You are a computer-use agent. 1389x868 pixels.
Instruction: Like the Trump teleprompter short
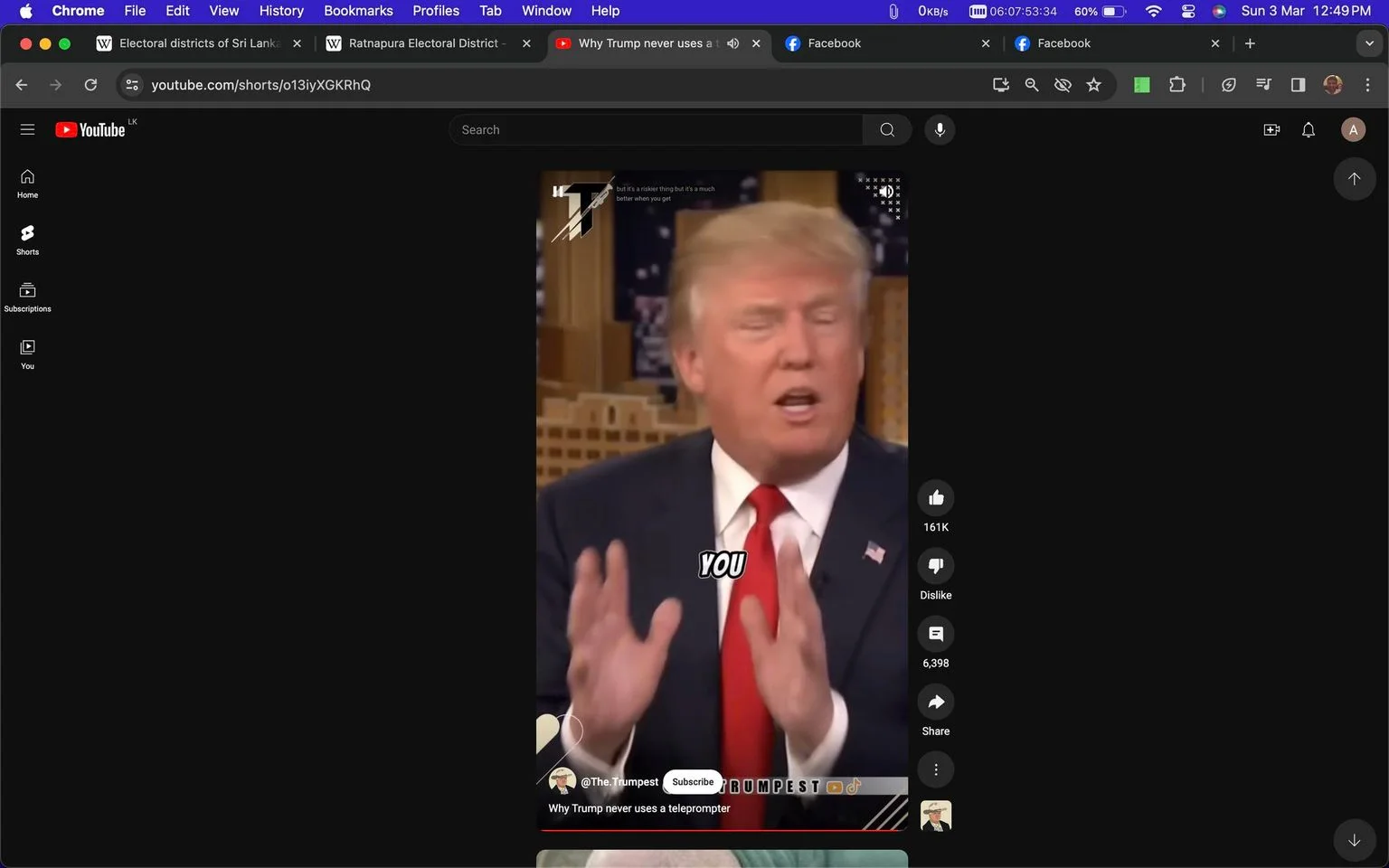936,498
